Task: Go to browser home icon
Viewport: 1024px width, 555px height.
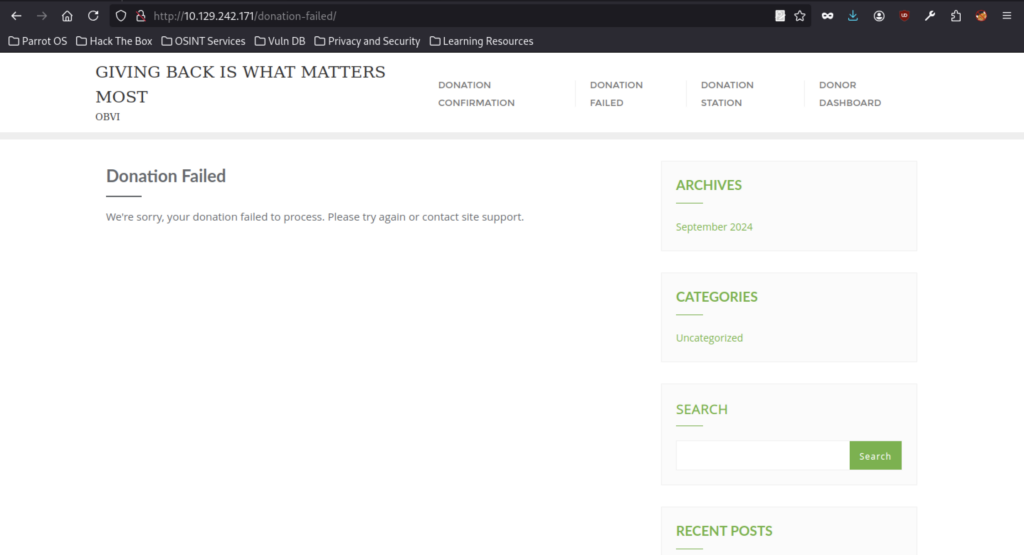Action: point(67,16)
